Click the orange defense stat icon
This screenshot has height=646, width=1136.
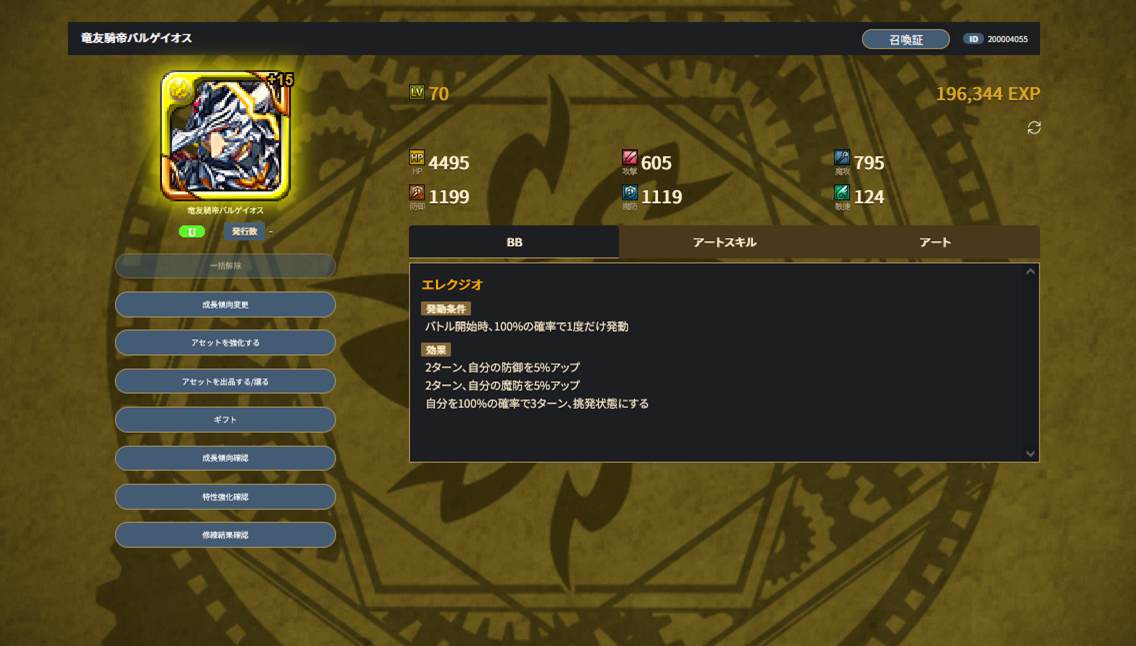(x=417, y=192)
